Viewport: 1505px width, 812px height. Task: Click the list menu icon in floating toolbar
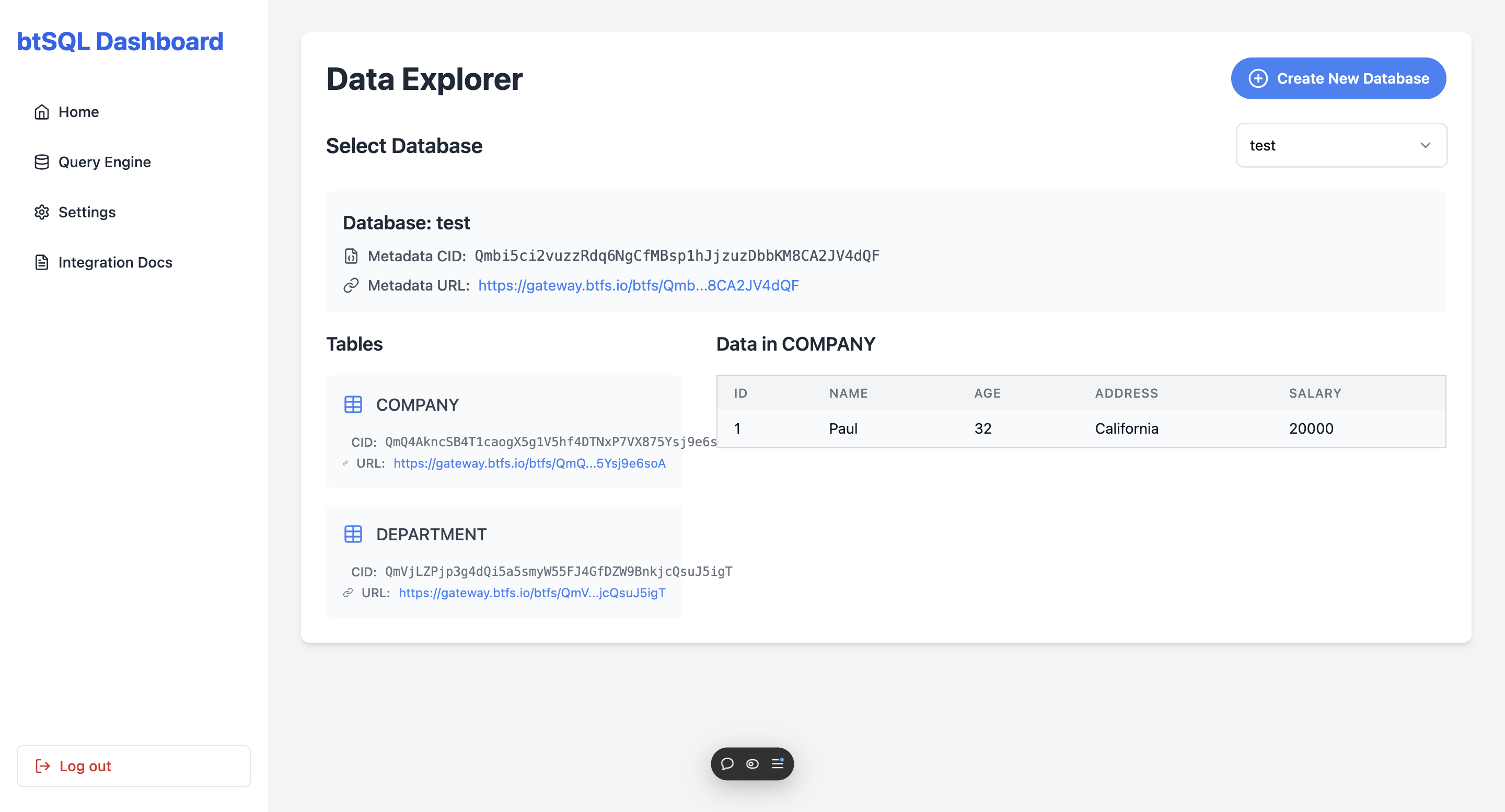pos(778,763)
